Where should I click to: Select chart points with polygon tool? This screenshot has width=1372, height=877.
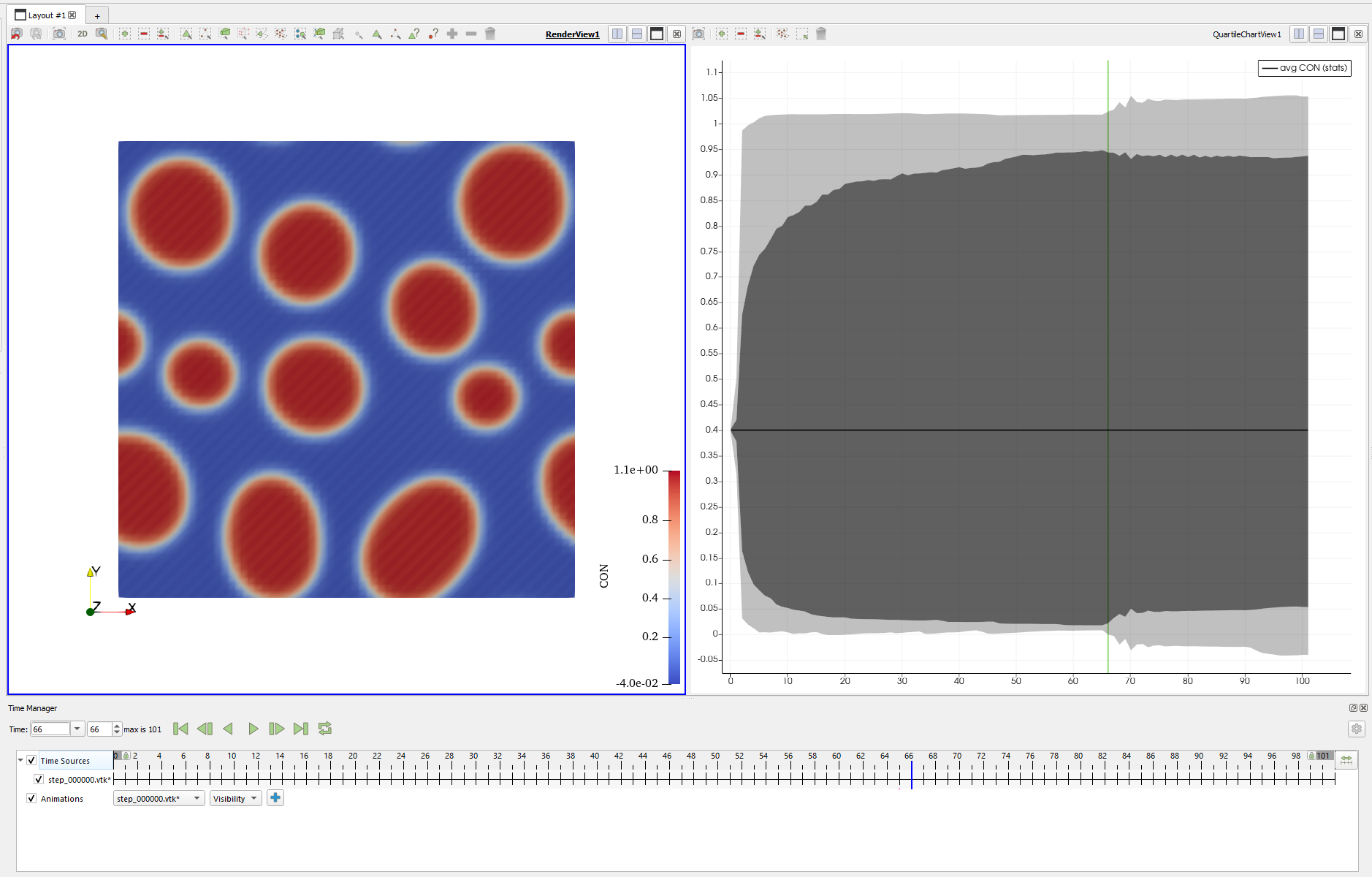coord(782,34)
